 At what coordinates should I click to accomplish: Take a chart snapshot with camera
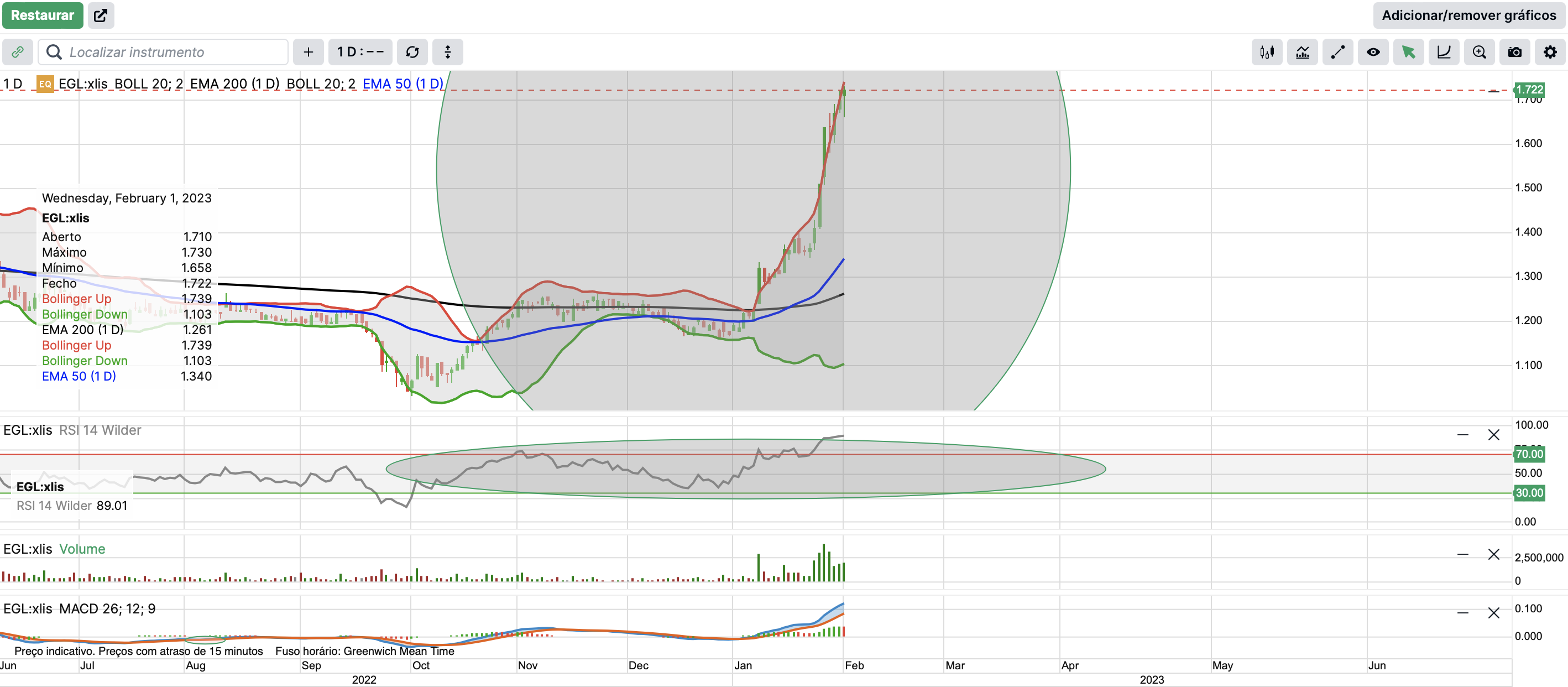(1514, 53)
